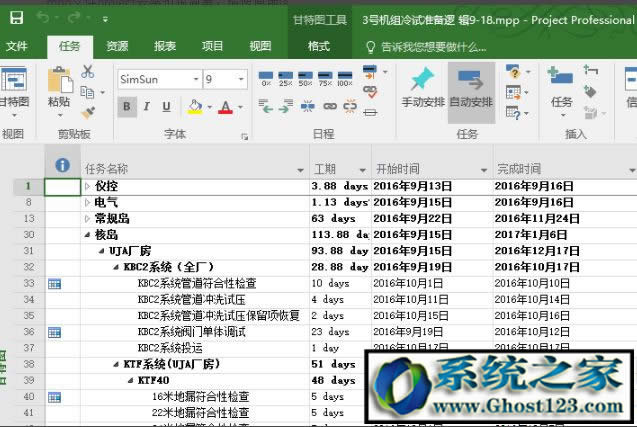The width and height of the screenshot is (637, 427).
Task: Click the Insert Task (任务) icon
Action: [561, 82]
